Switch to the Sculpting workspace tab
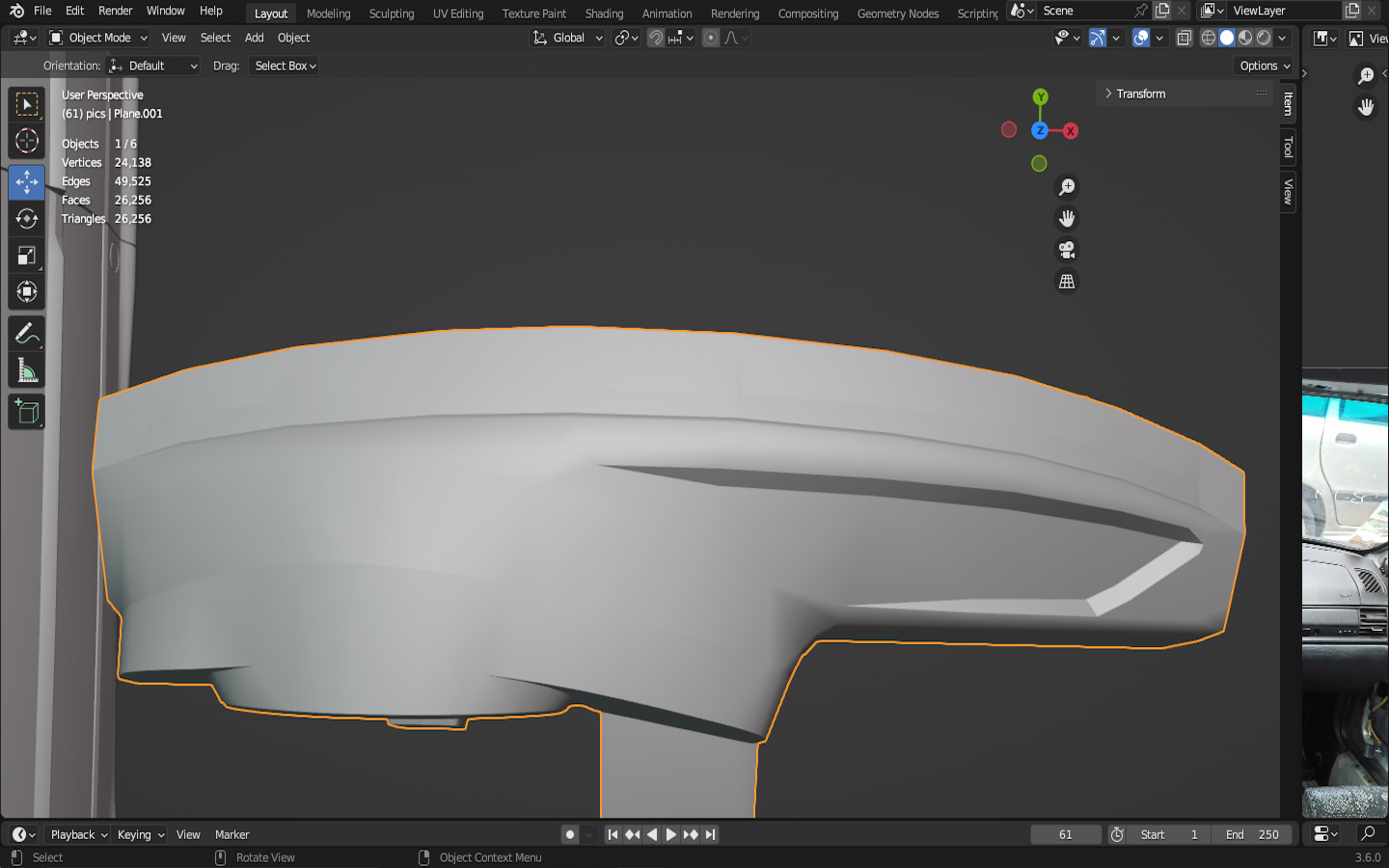This screenshot has width=1389, height=868. 392,14
